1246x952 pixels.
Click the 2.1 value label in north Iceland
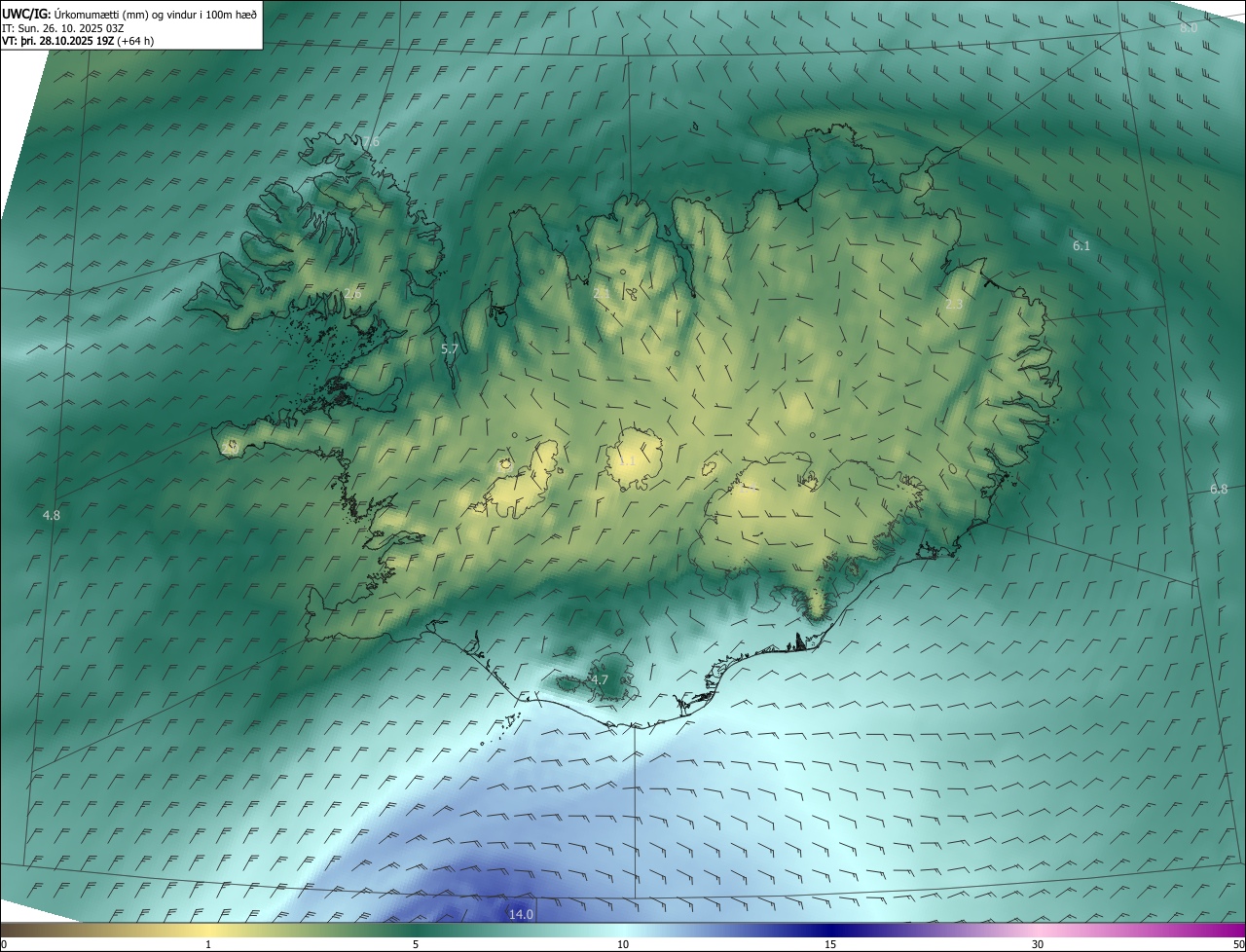[602, 292]
